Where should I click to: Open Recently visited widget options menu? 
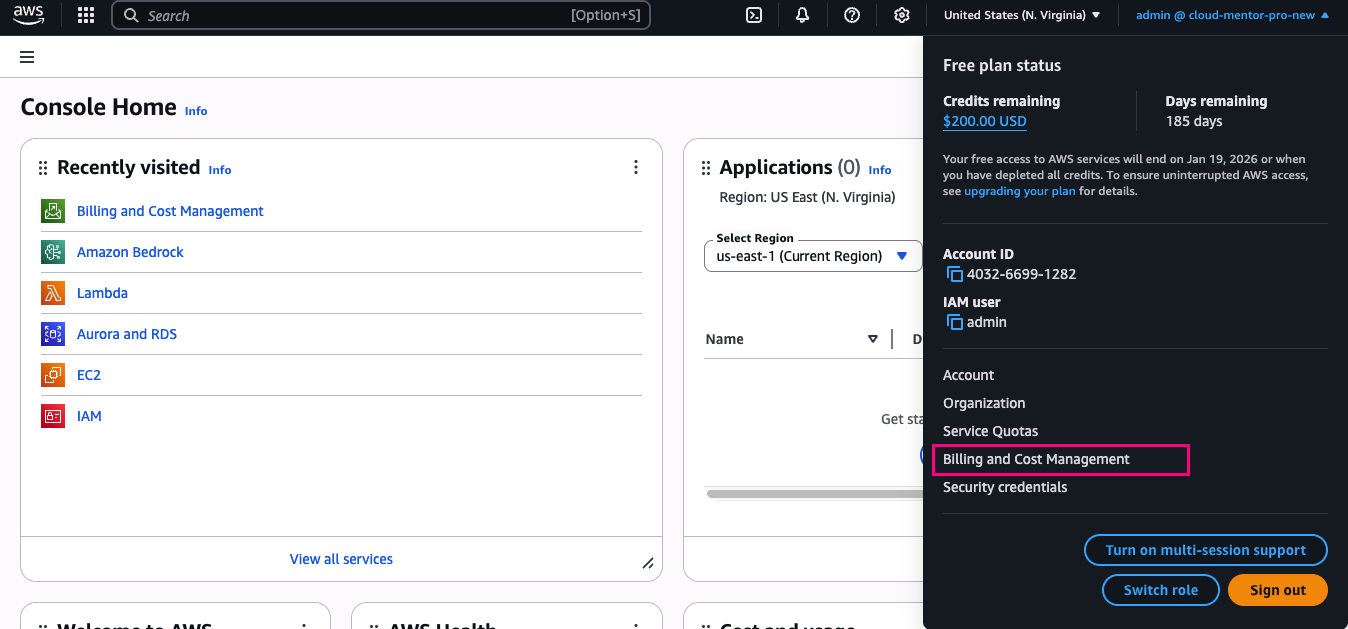[x=636, y=167]
